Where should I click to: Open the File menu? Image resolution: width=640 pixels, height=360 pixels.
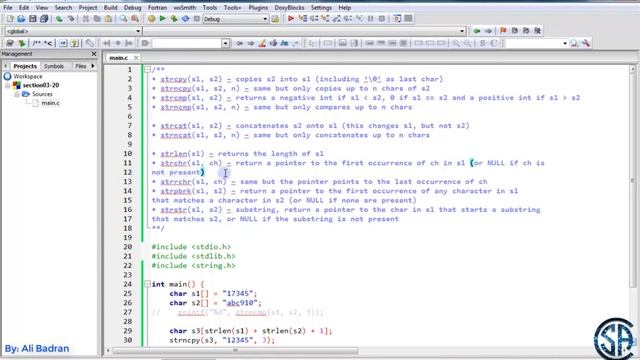click(8, 7)
